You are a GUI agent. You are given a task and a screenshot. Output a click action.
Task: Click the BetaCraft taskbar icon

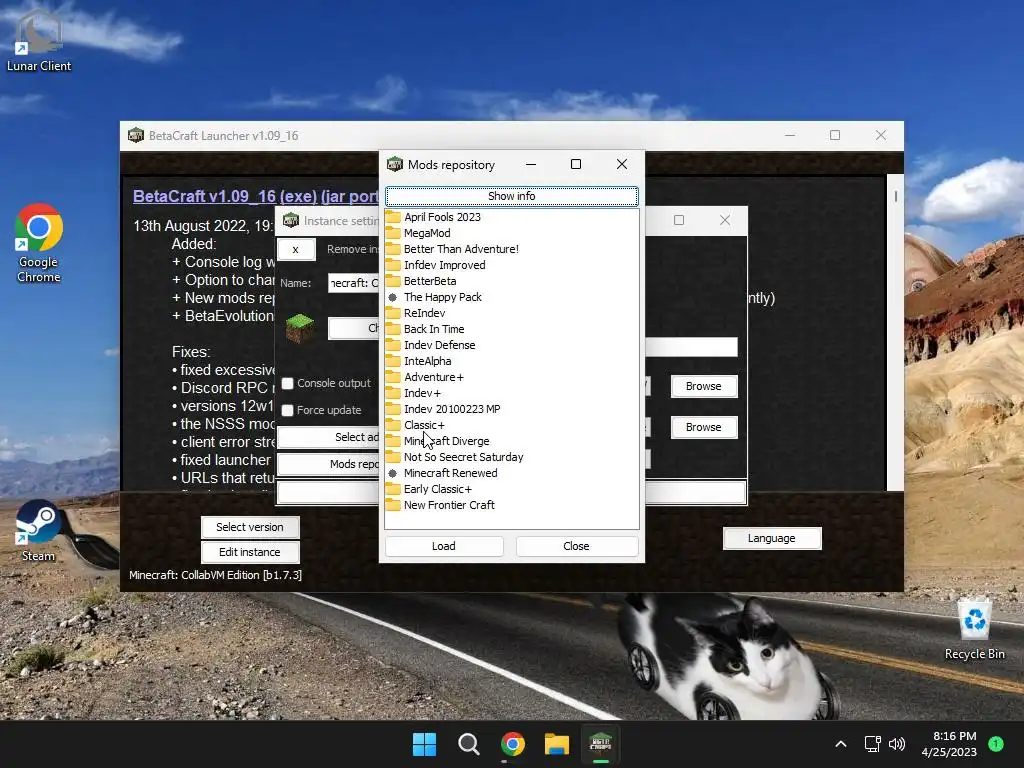[601, 744]
